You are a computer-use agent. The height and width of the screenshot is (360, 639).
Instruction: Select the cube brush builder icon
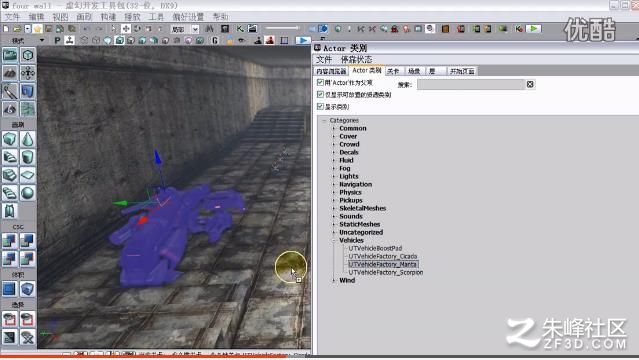pos(10,139)
